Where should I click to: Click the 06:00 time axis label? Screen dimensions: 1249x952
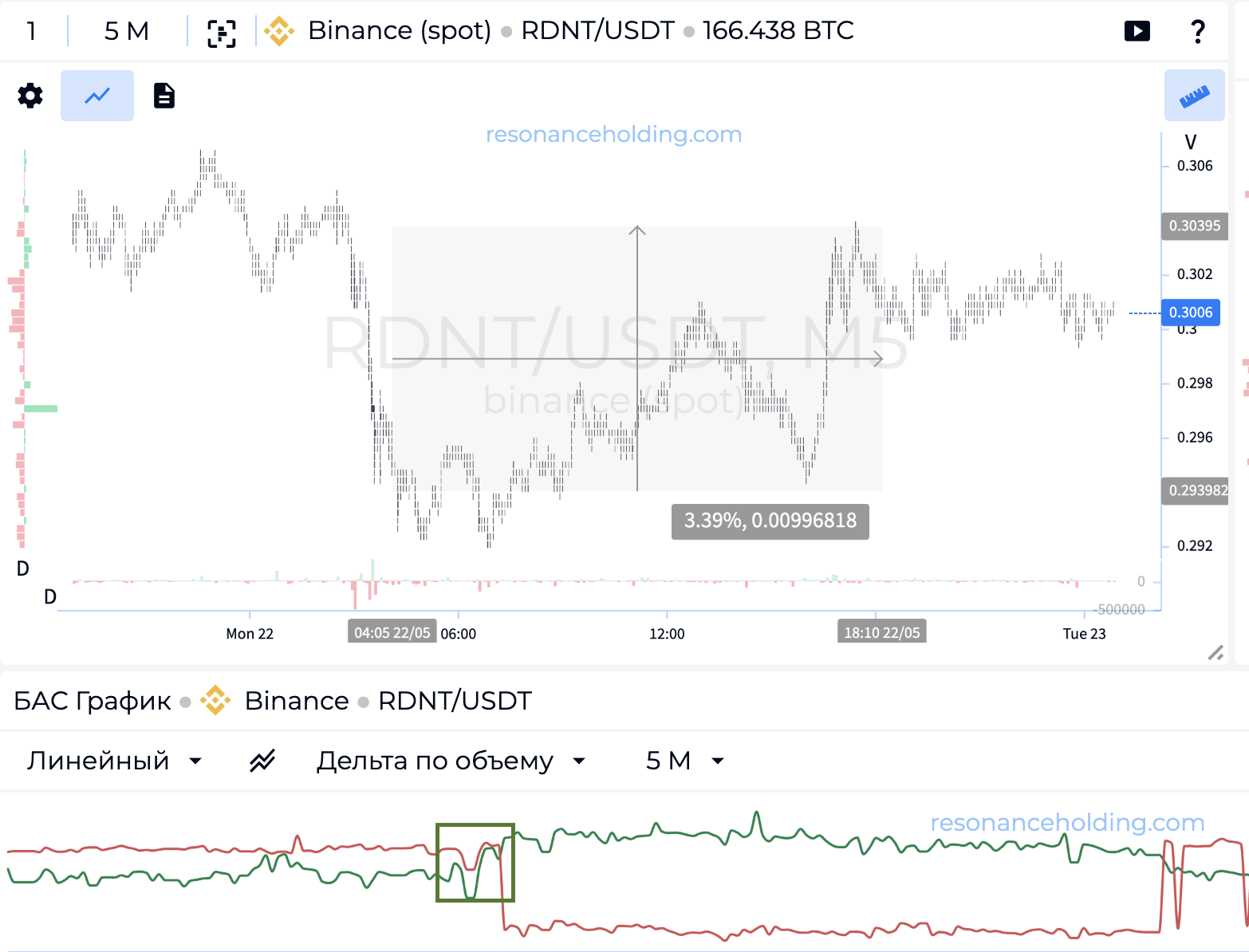coord(459,634)
